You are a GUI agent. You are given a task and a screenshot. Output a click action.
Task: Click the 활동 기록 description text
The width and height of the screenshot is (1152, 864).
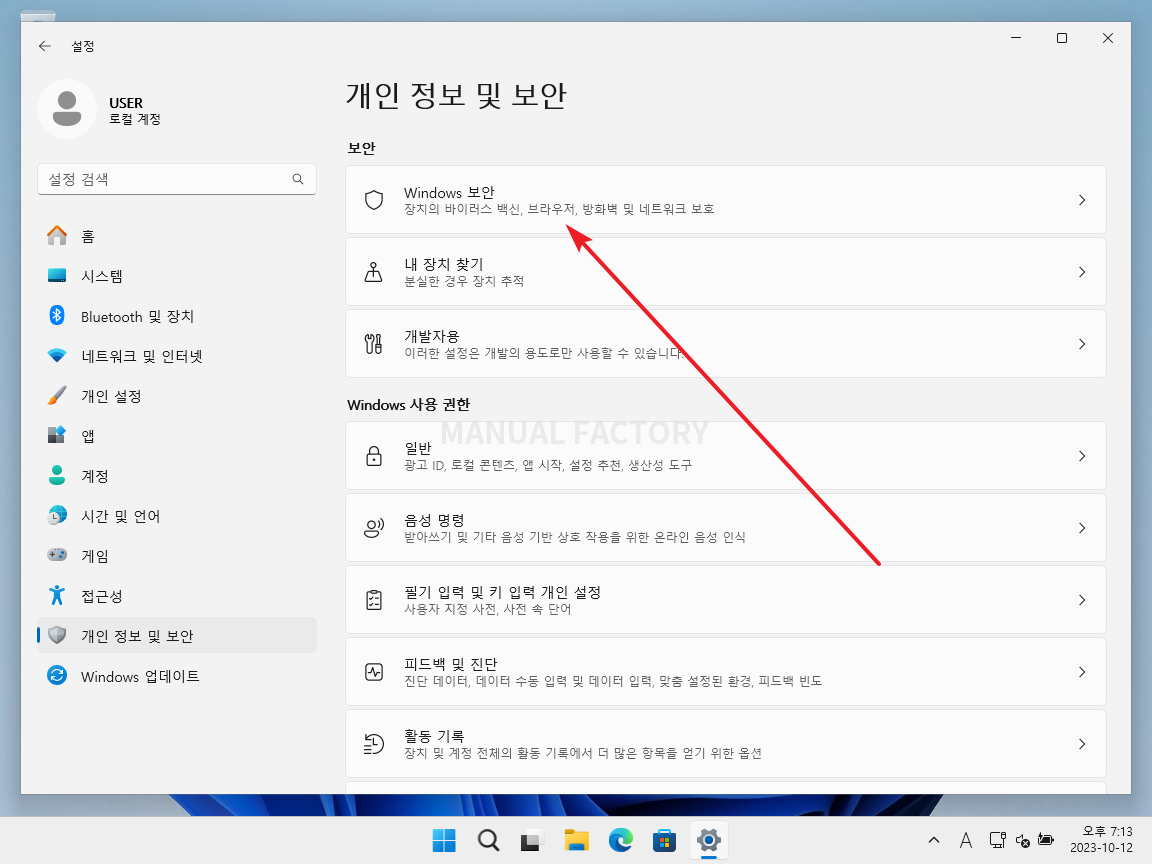click(583, 753)
